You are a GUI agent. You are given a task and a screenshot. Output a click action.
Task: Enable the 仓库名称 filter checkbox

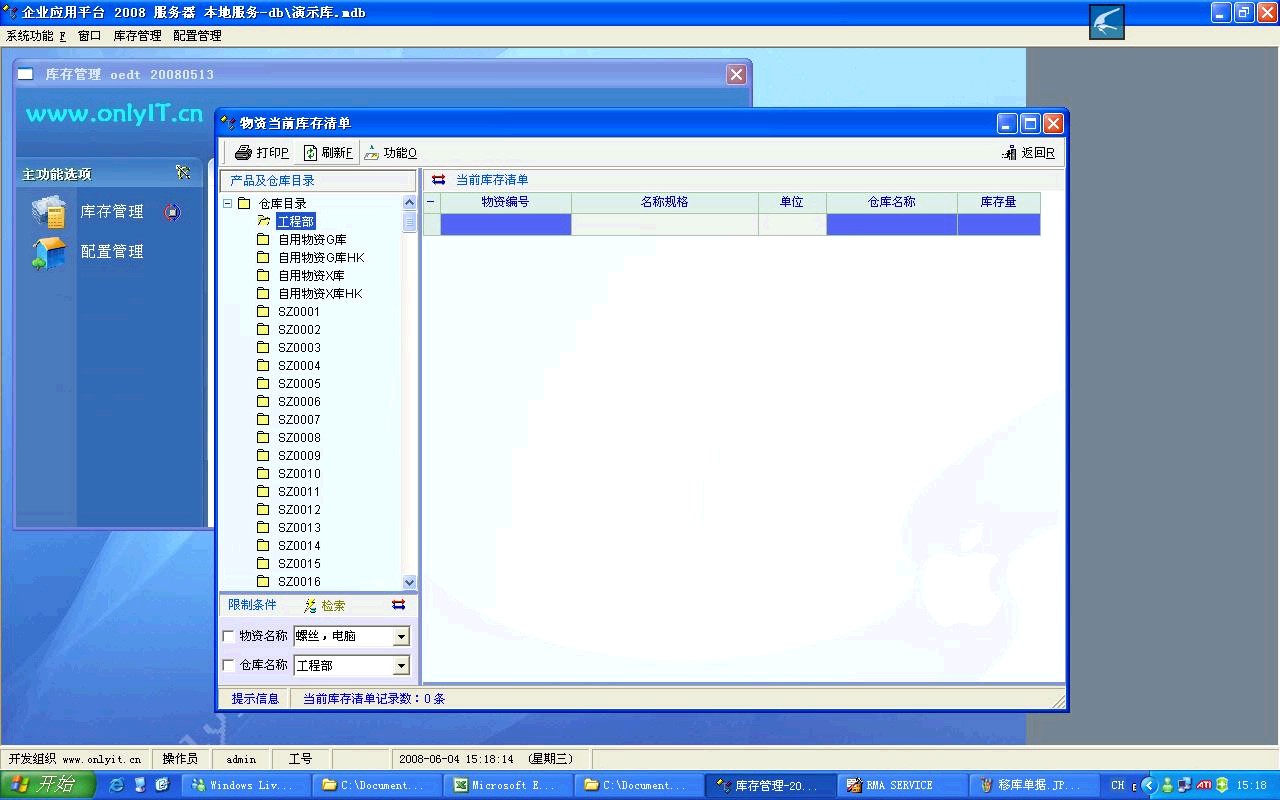tap(228, 665)
